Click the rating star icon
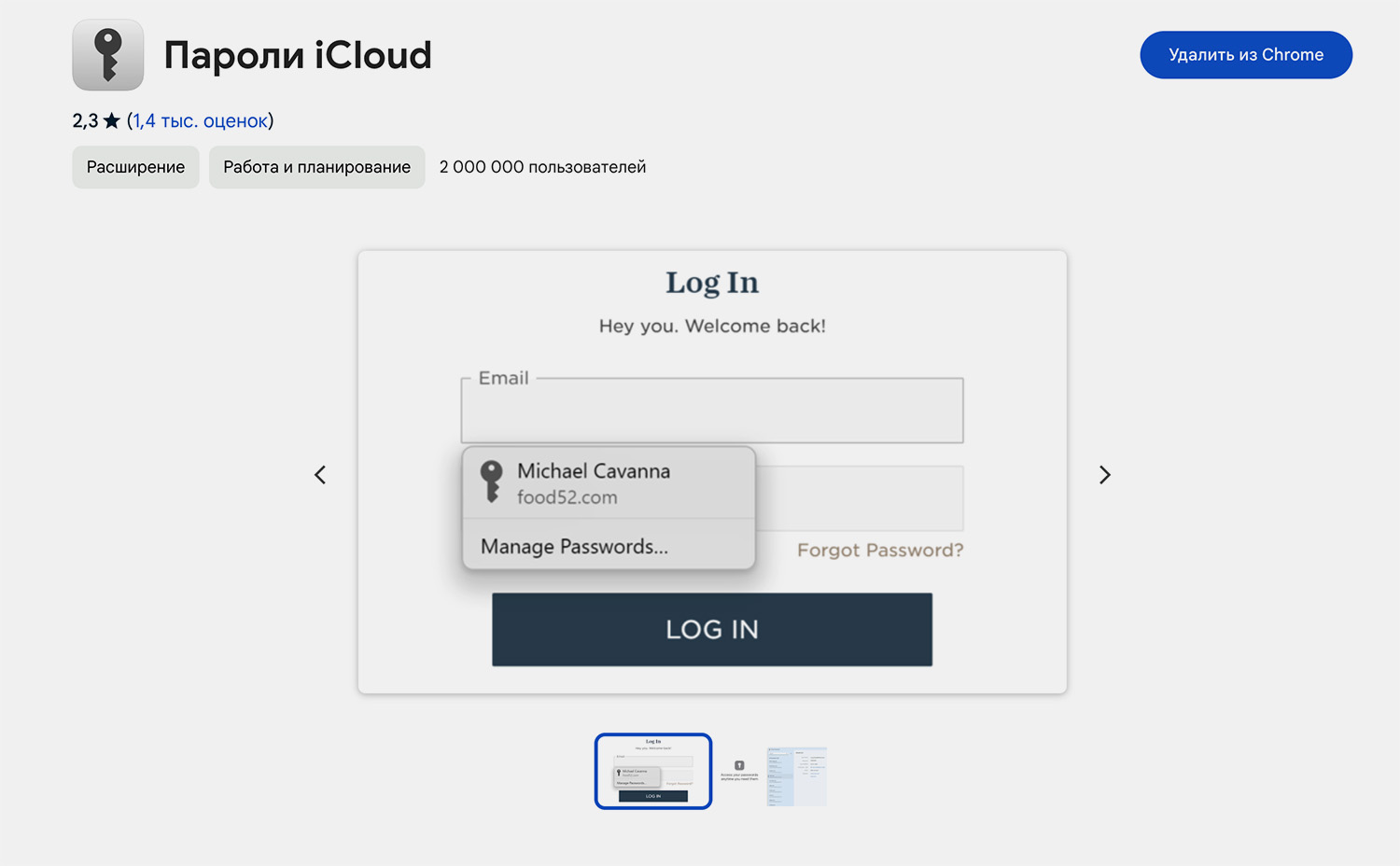 (x=112, y=120)
